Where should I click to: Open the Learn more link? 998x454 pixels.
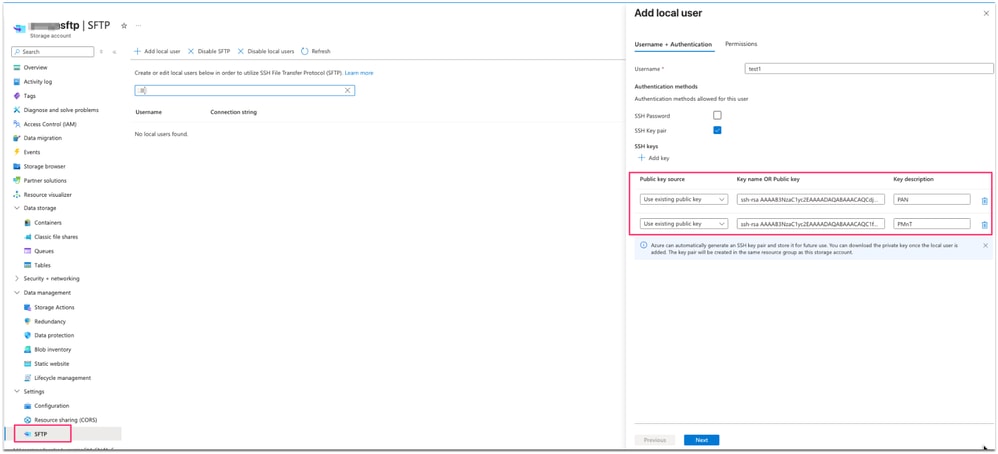359,73
